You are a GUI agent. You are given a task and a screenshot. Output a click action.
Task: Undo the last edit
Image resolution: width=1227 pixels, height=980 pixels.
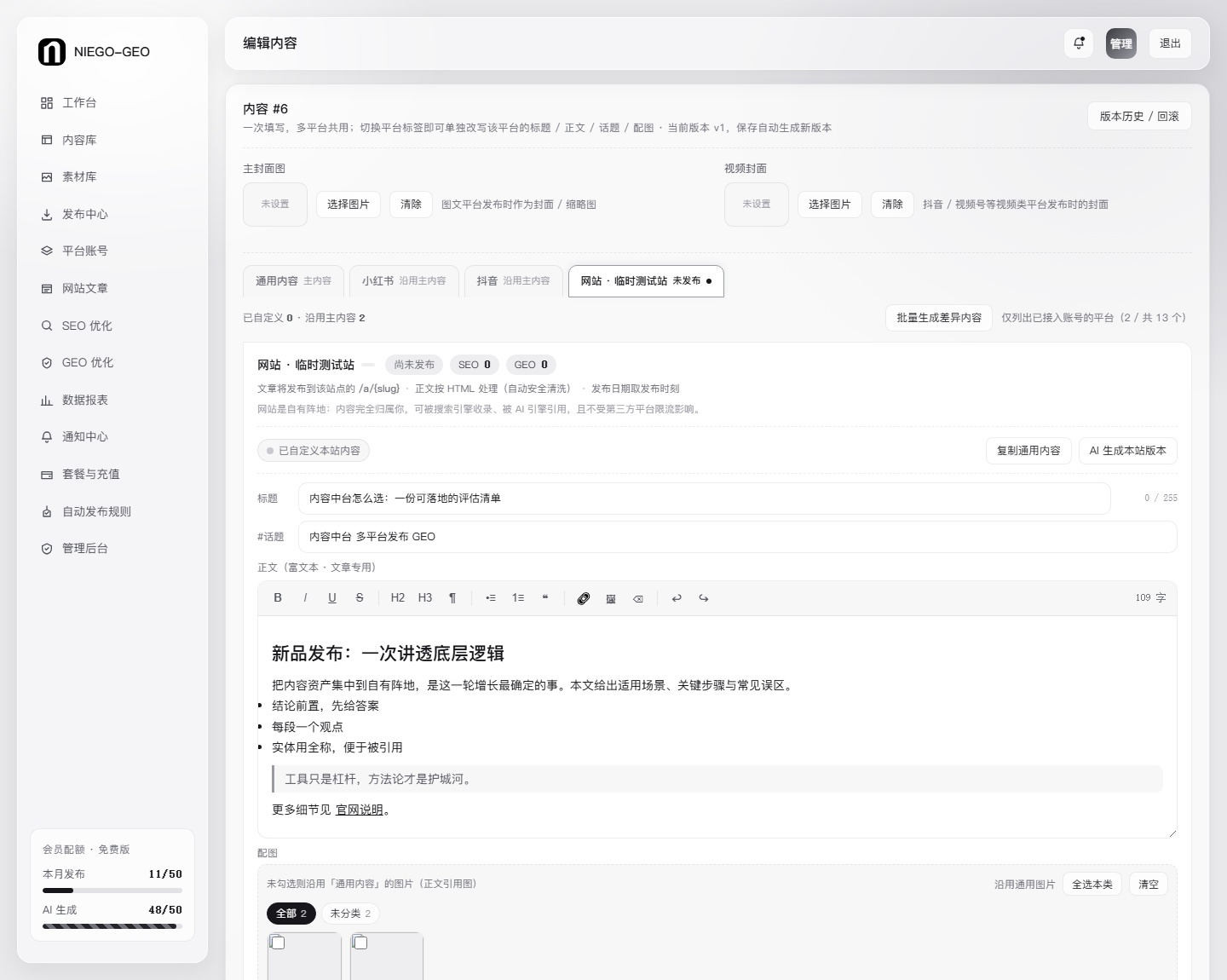[x=677, y=598]
